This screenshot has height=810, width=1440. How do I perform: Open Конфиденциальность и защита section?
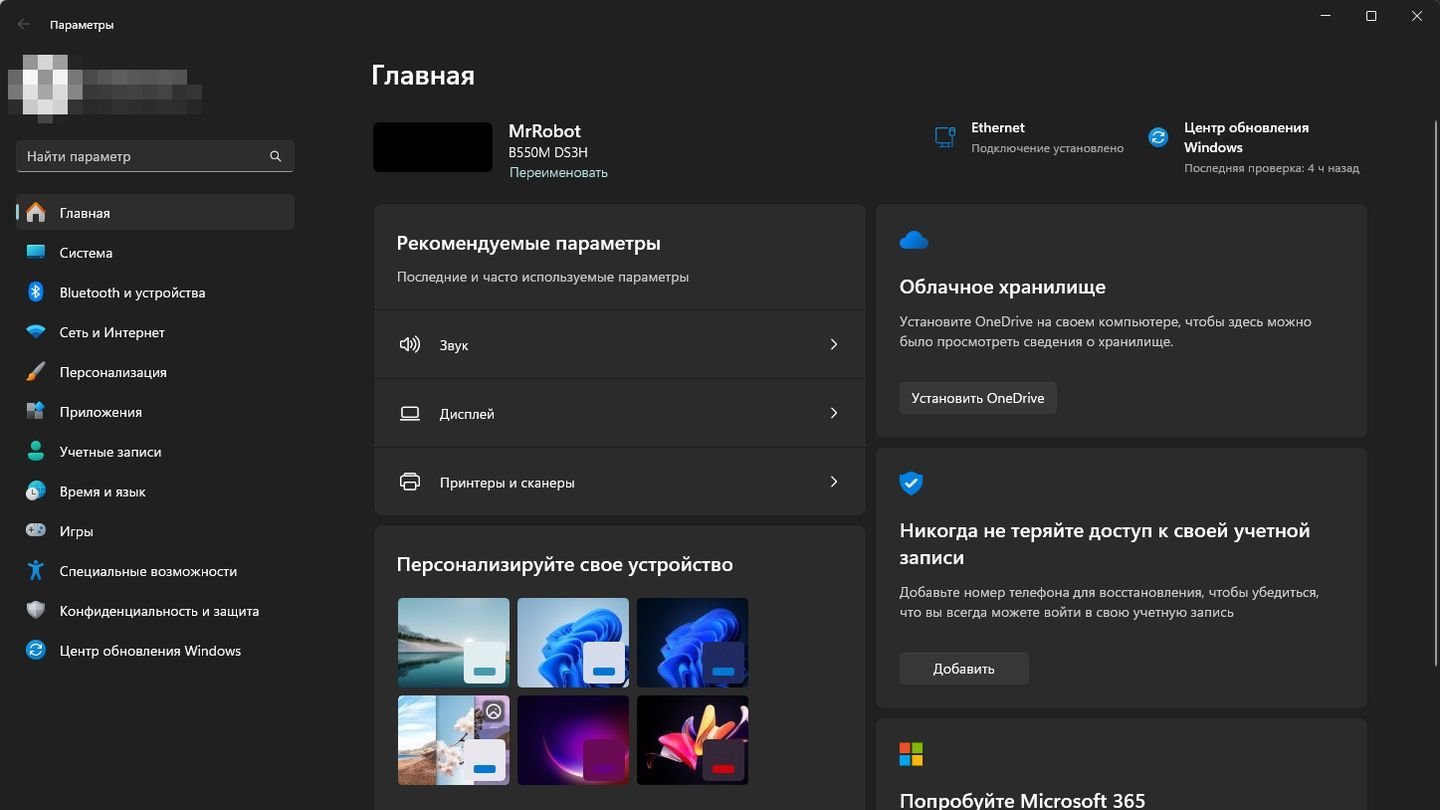click(x=155, y=610)
